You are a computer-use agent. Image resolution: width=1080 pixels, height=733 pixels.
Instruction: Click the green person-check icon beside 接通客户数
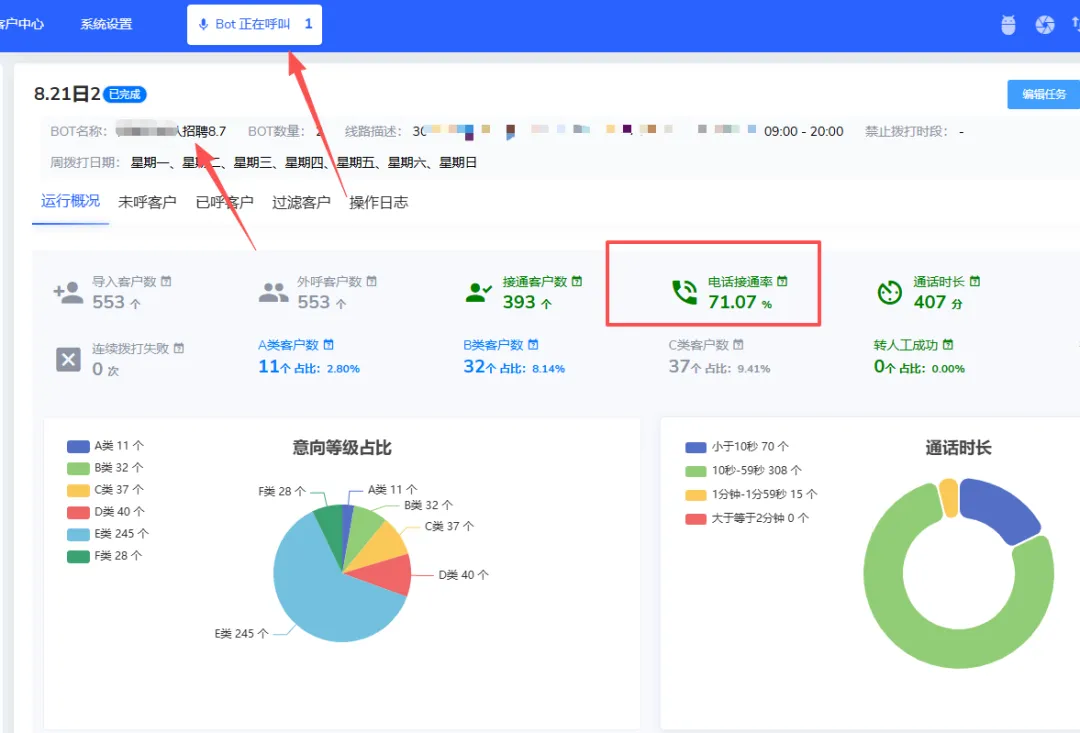pos(477,290)
